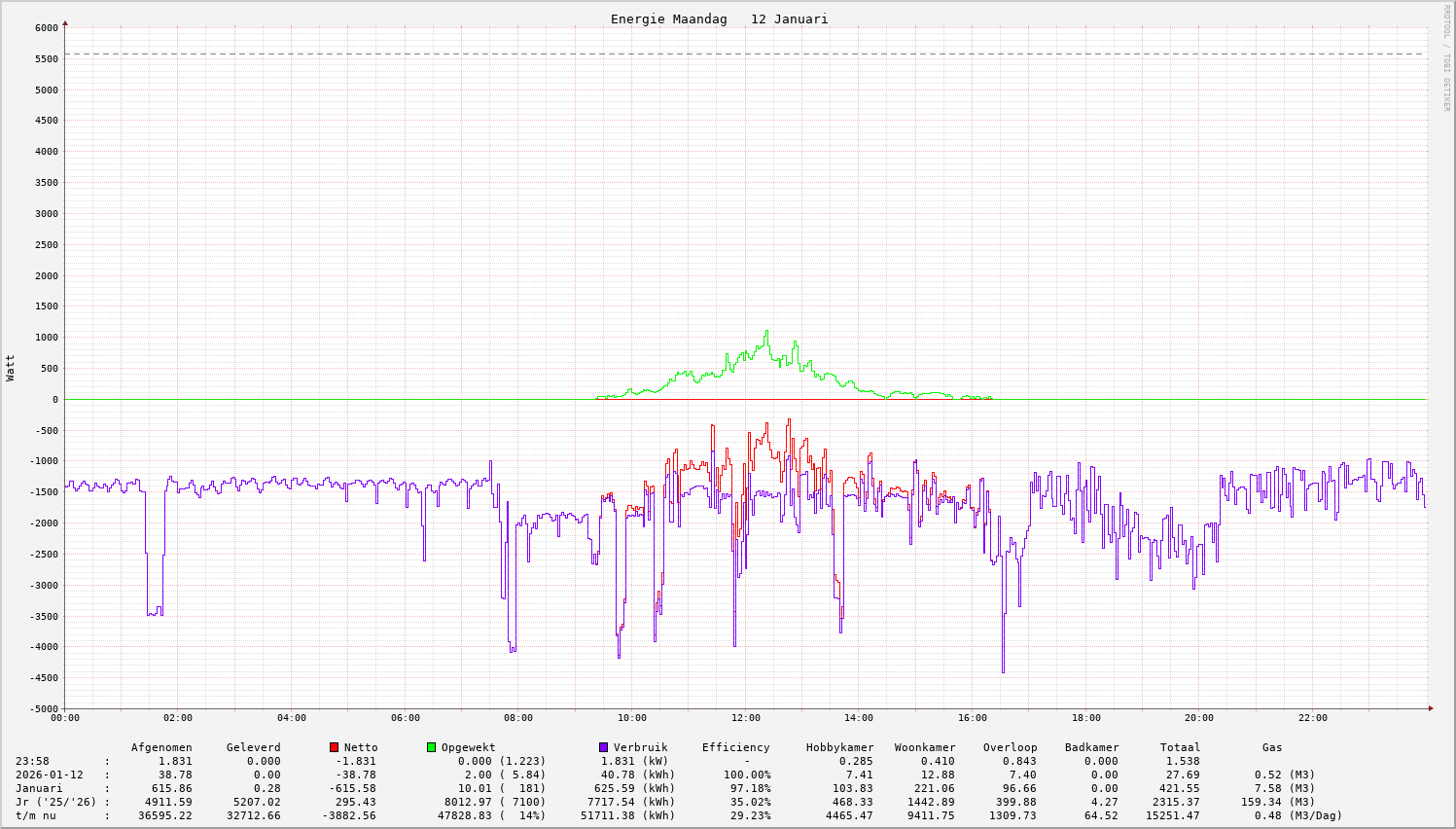Select the 't/m nu' row label
The image size is (1456, 829).
click(x=36, y=815)
